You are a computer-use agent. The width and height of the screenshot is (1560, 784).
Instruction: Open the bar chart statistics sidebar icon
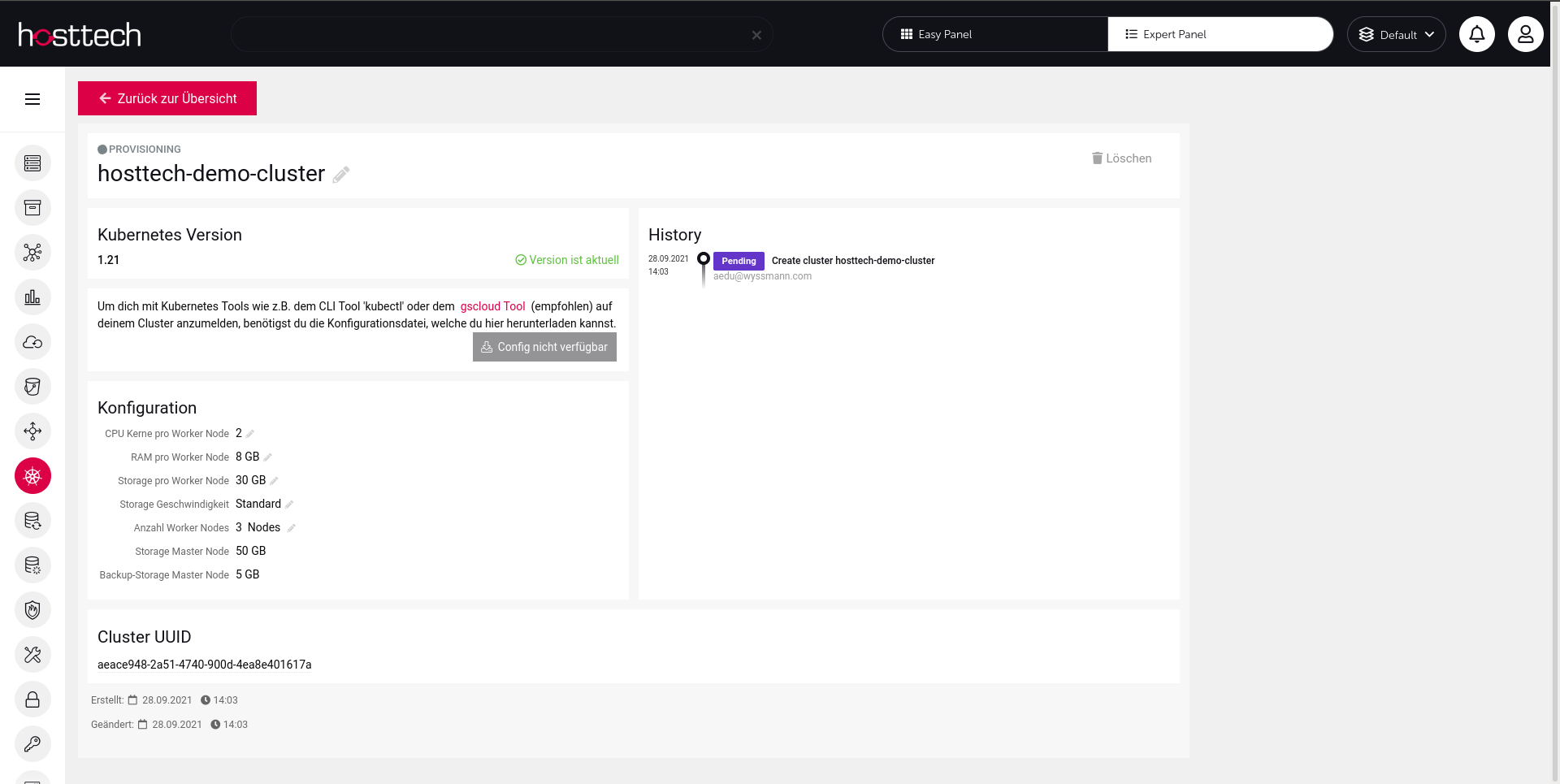point(32,297)
